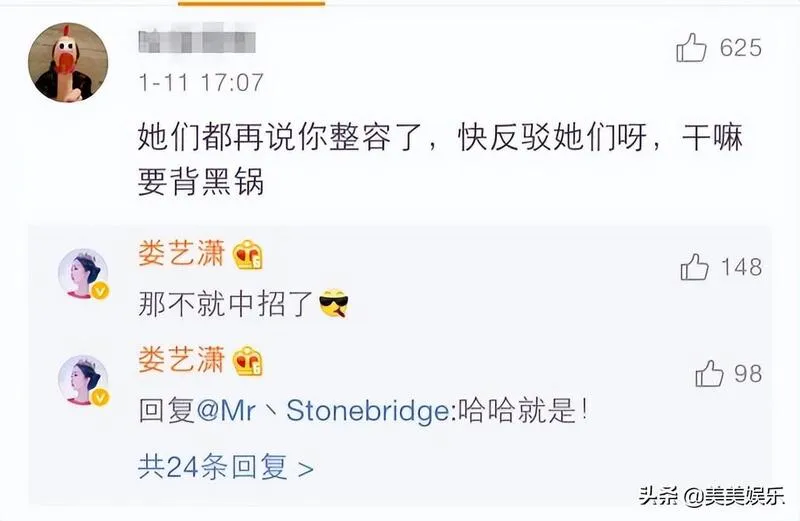Click the blurred commenter username
Viewport: 800px width, 521px height.
tap(197, 40)
